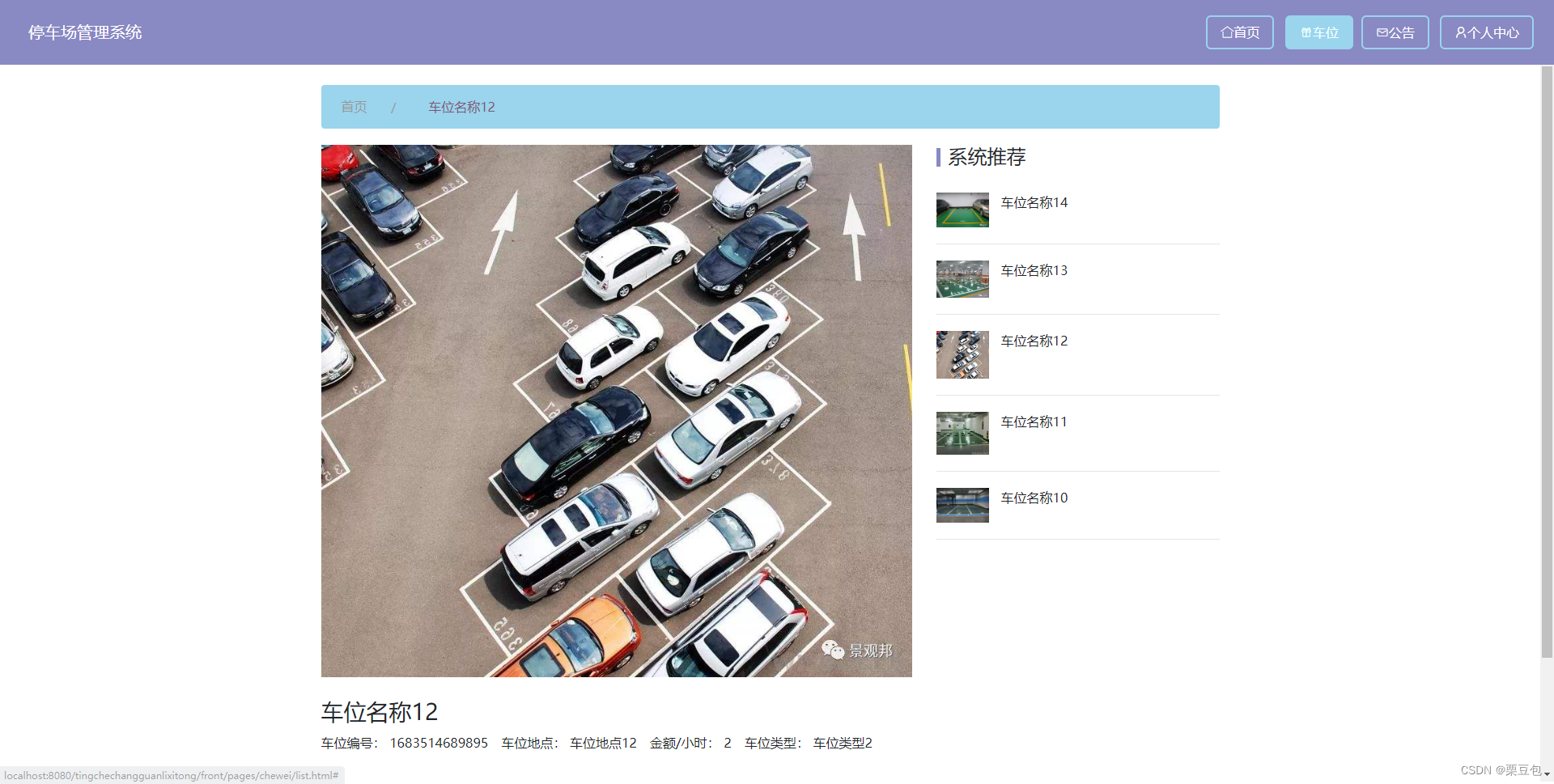Click the 系统推荐 section heading
This screenshot has height=784, width=1554.
pos(987,157)
